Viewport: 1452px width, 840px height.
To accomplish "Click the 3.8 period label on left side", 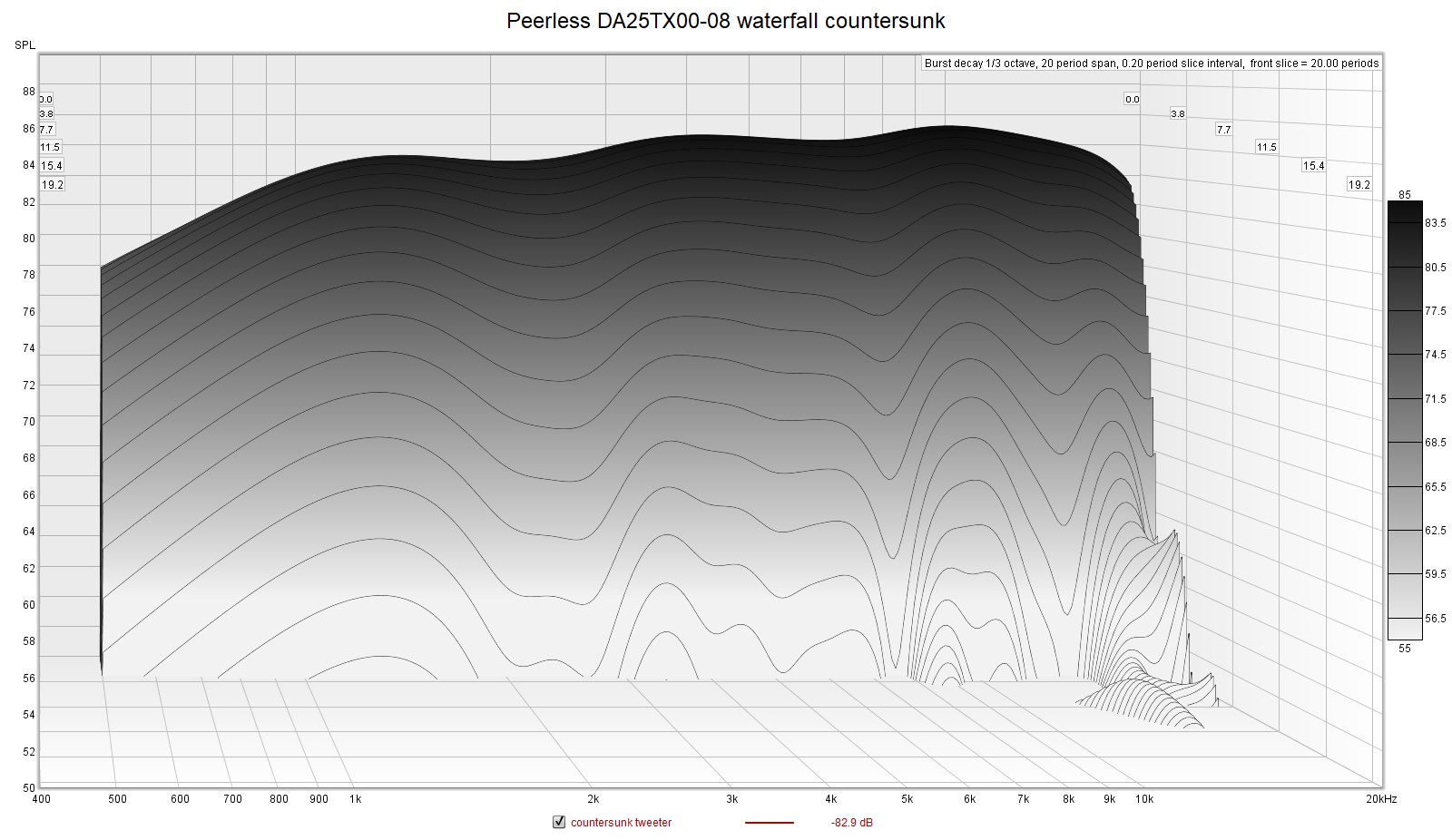I will 46,114.
